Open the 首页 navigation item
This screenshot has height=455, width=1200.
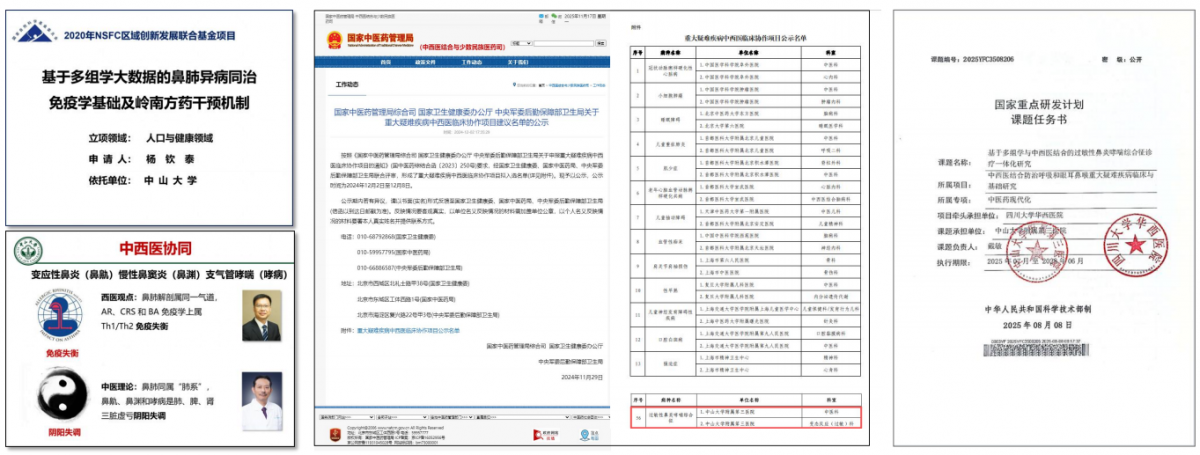(386, 62)
